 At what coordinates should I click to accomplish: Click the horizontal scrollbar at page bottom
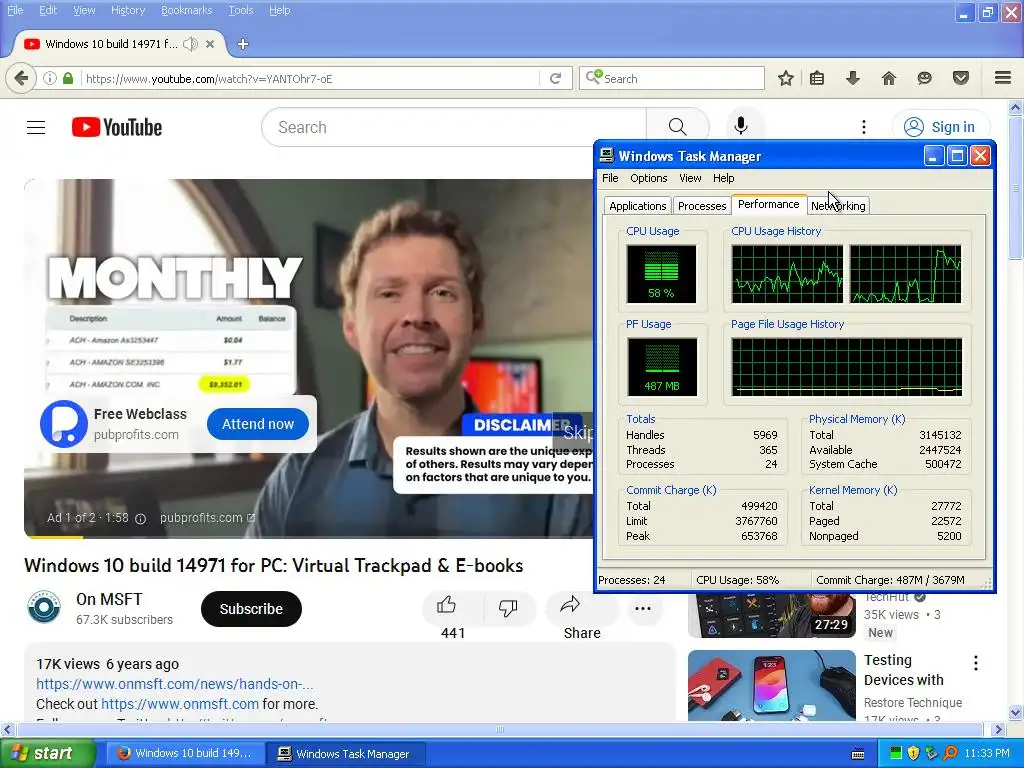tap(500, 729)
